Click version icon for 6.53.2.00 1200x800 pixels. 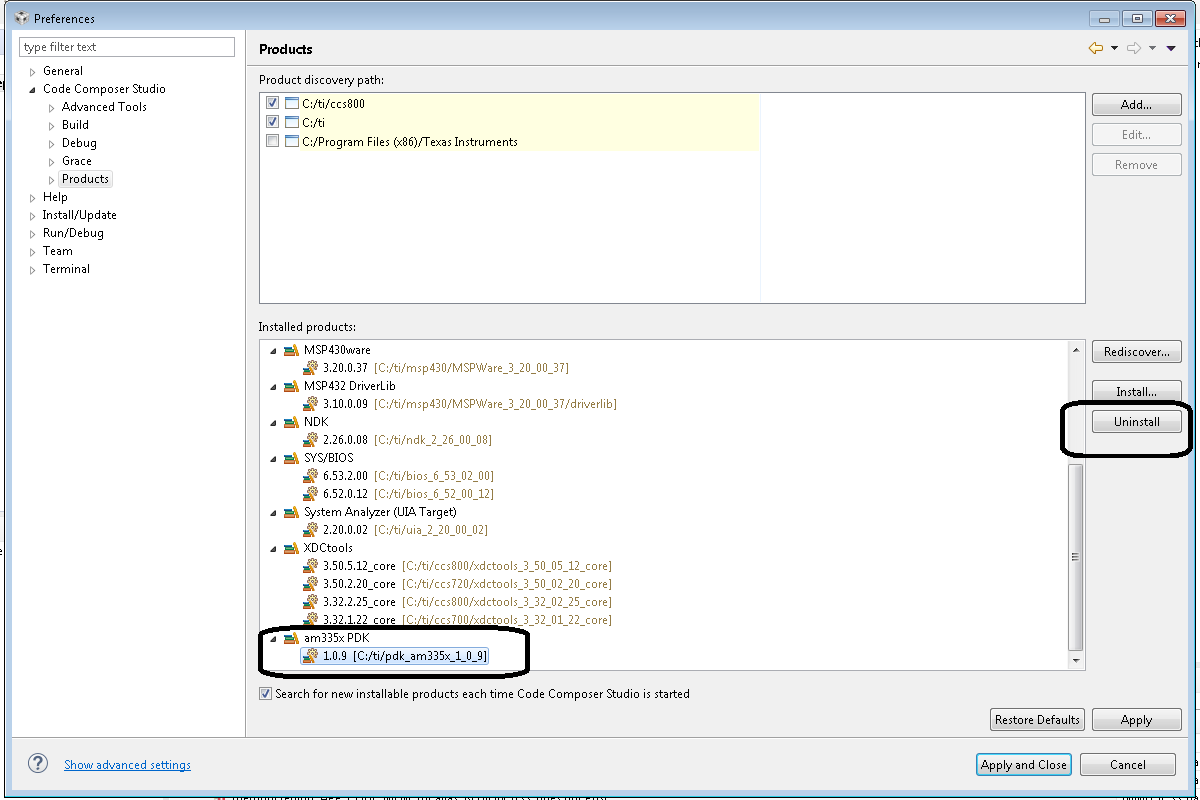[311, 476]
